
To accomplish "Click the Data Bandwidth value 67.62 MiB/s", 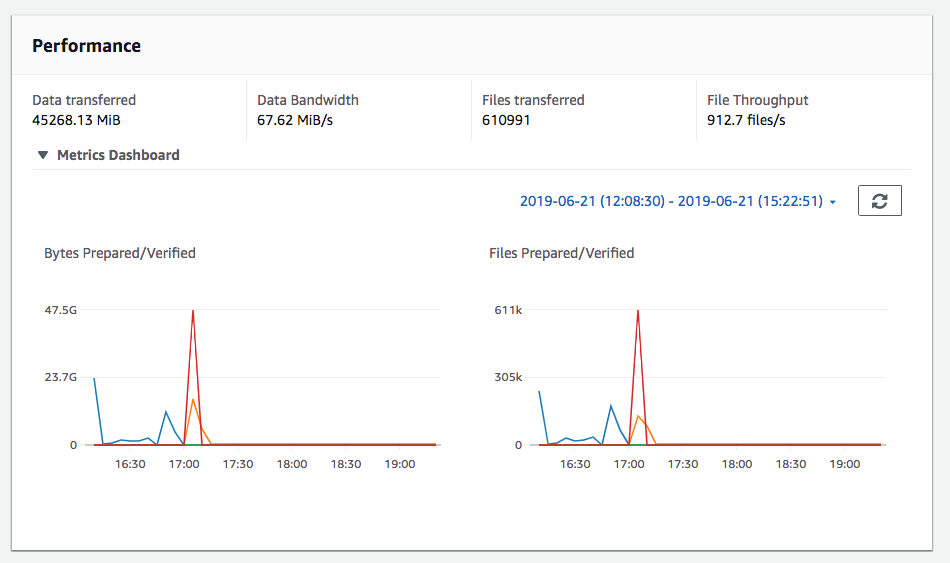I will [x=295, y=120].
